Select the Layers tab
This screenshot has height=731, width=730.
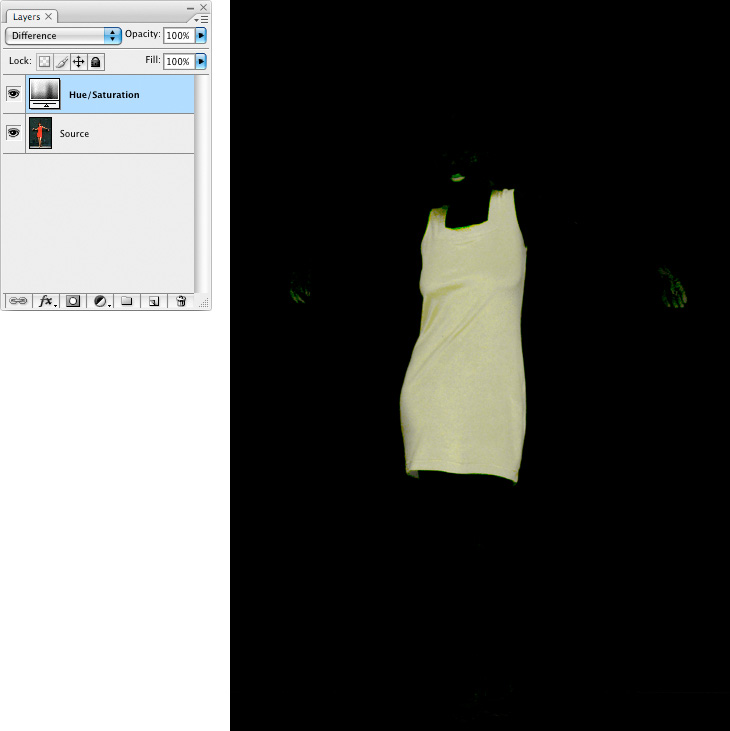[x=26, y=17]
